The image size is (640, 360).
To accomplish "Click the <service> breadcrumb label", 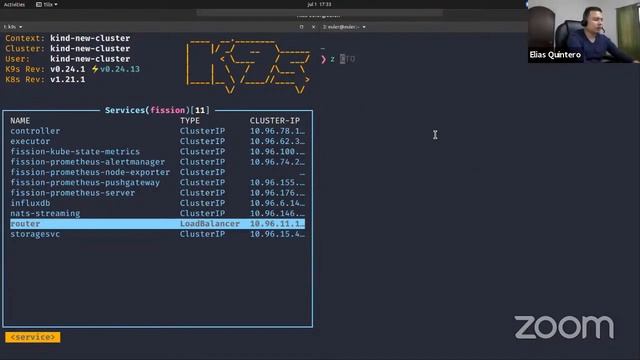I will 33,337.
